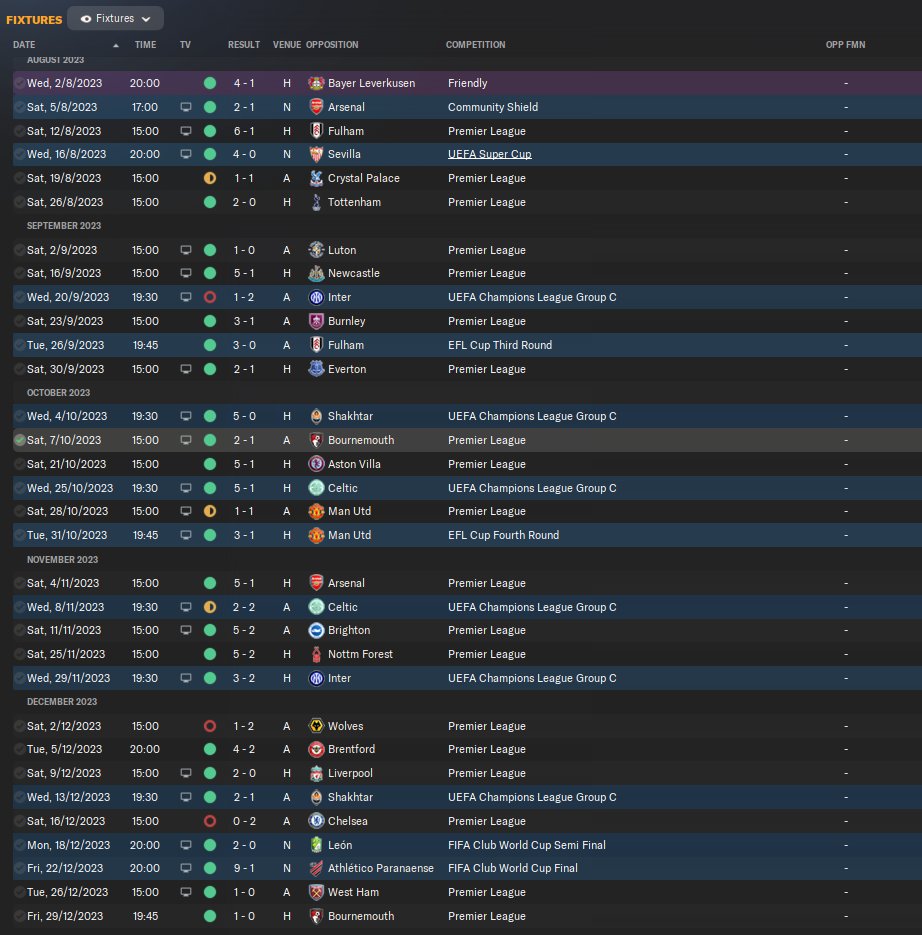Screen dimensions: 922x935
Task: Sort by the OPP FMN column header
Action: 845,45
